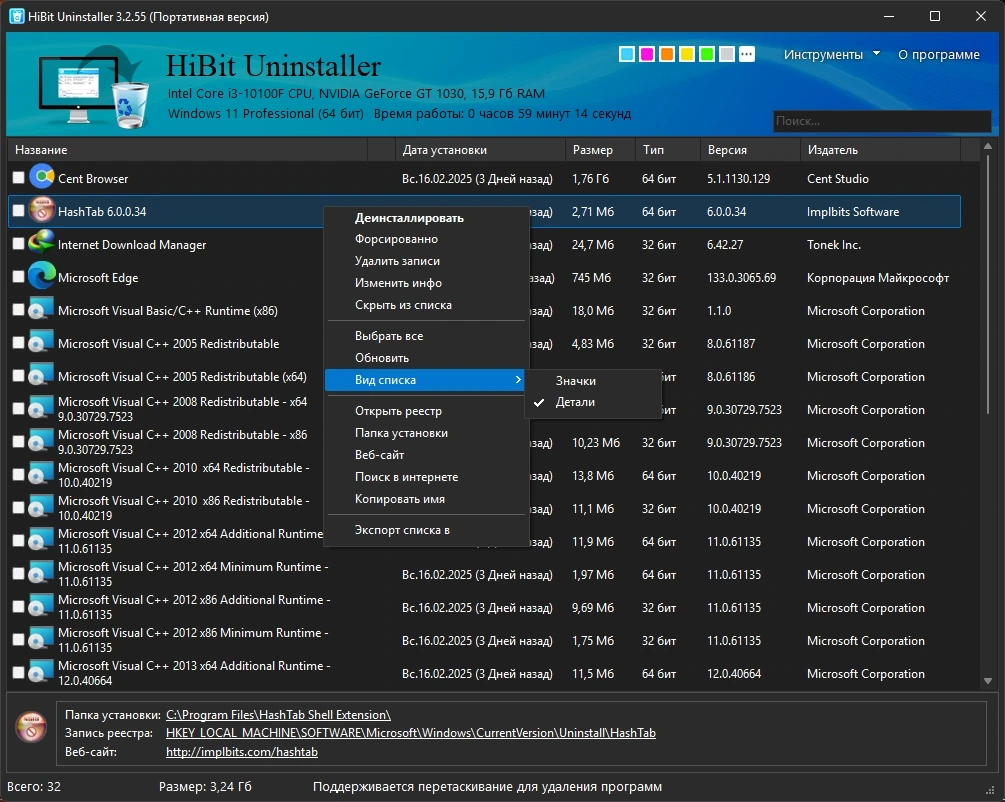Pick the orange theme color swatch
The image size is (1005, 802).
pyautogui.click(x=667, y=54)
